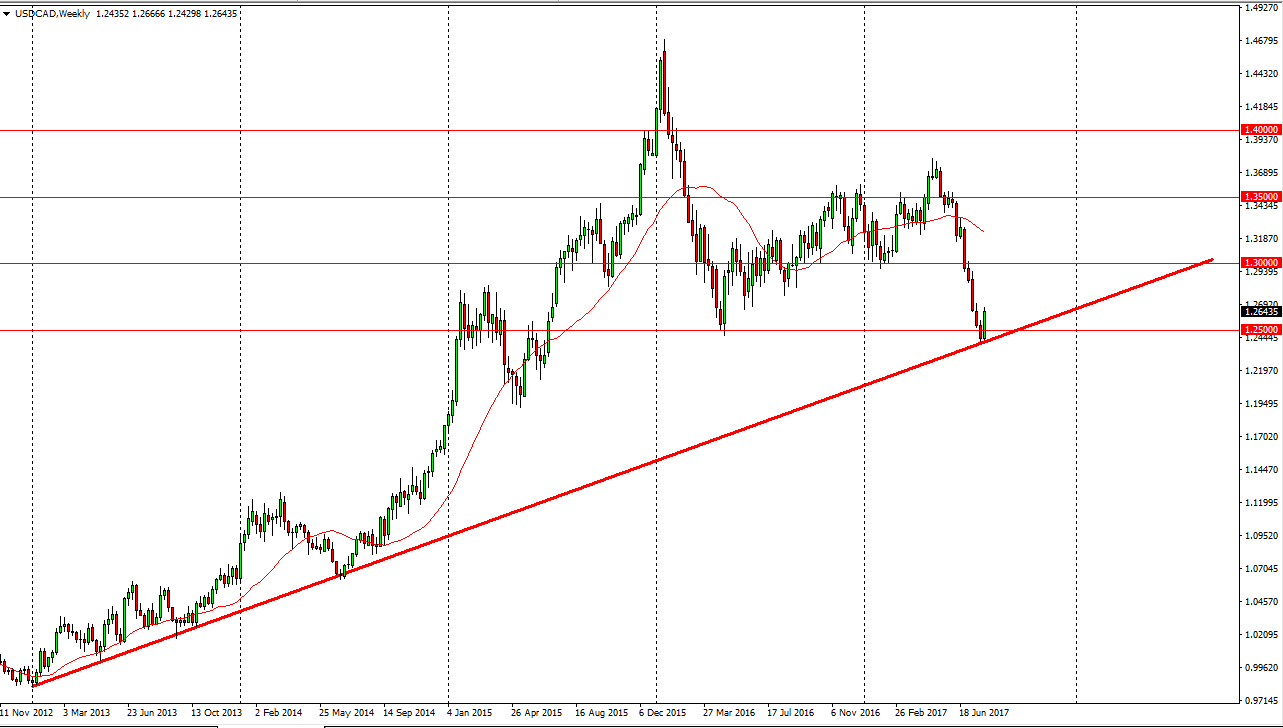Select the 1.35000 red horizontal line

click(x=400, y=197)
